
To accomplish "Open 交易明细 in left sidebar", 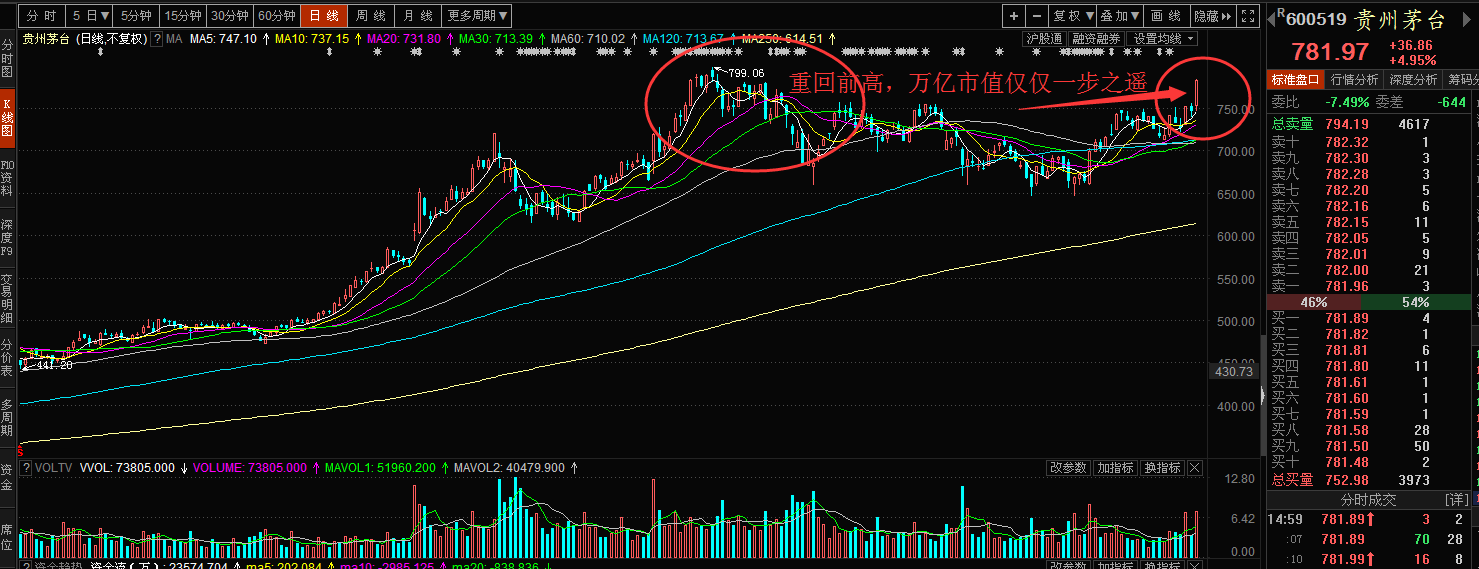I will 7,298.
